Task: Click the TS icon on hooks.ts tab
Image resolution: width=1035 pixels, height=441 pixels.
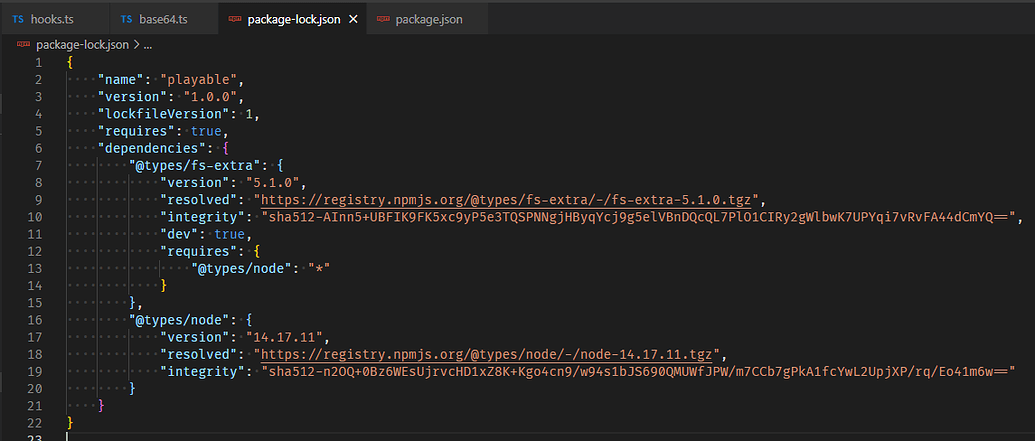Action: point(18,19)
